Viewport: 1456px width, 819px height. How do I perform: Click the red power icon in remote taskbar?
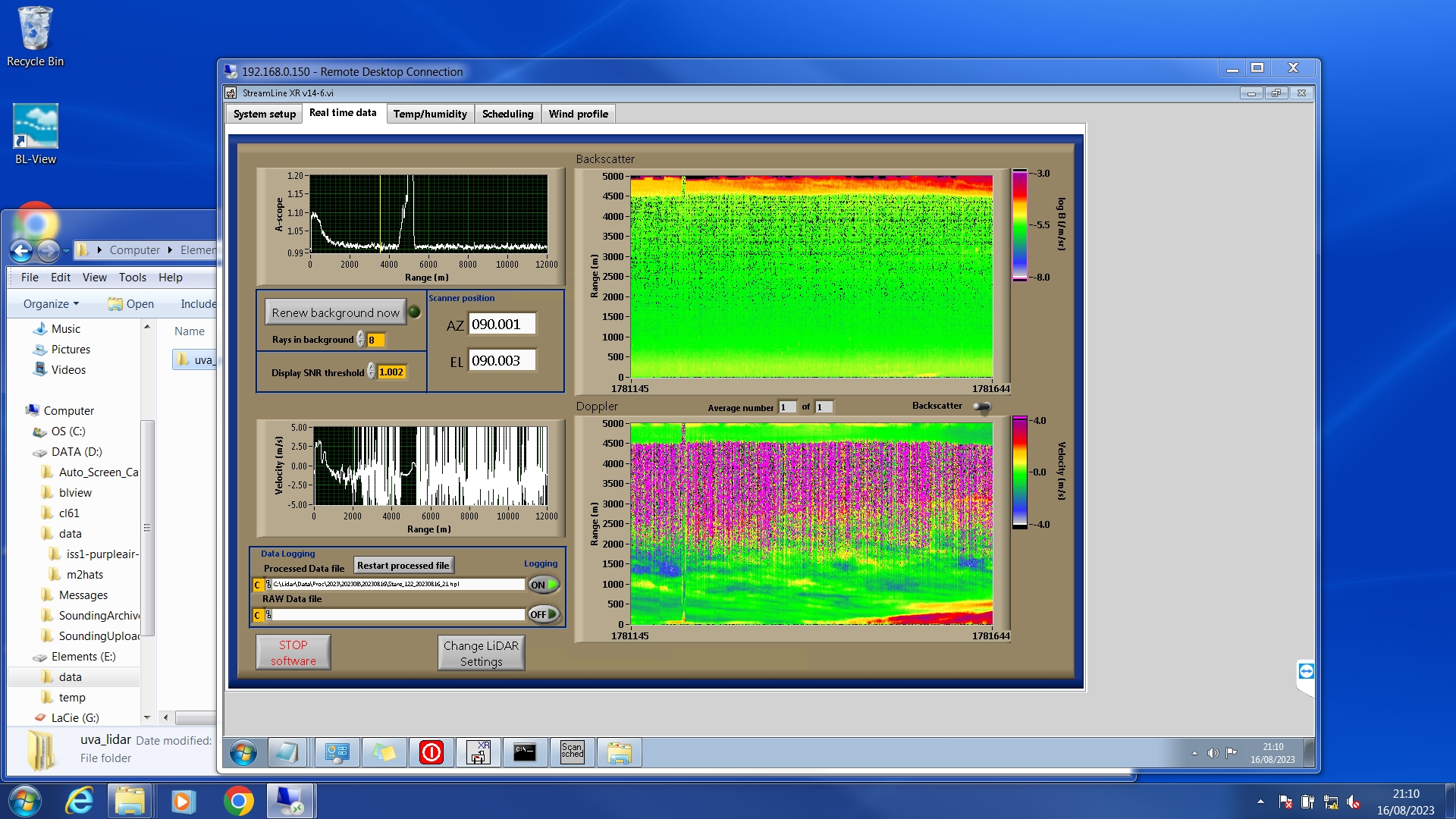click(x=431, y=752)
